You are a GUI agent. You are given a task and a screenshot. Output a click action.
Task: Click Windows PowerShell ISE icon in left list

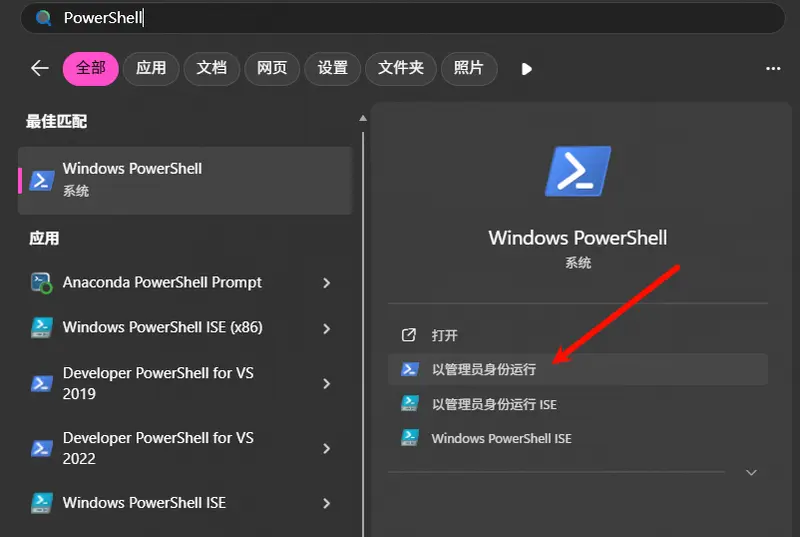41,503
